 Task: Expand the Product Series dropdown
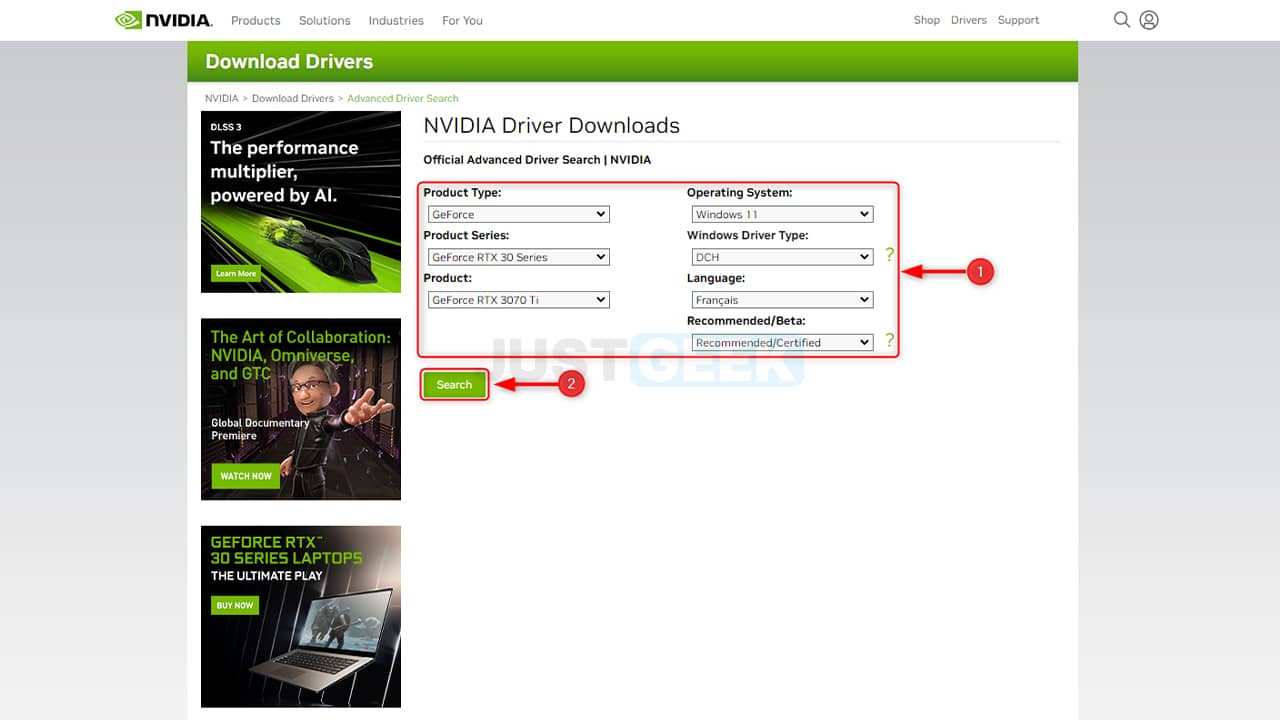pyautogui.click(x=518, y=257)
